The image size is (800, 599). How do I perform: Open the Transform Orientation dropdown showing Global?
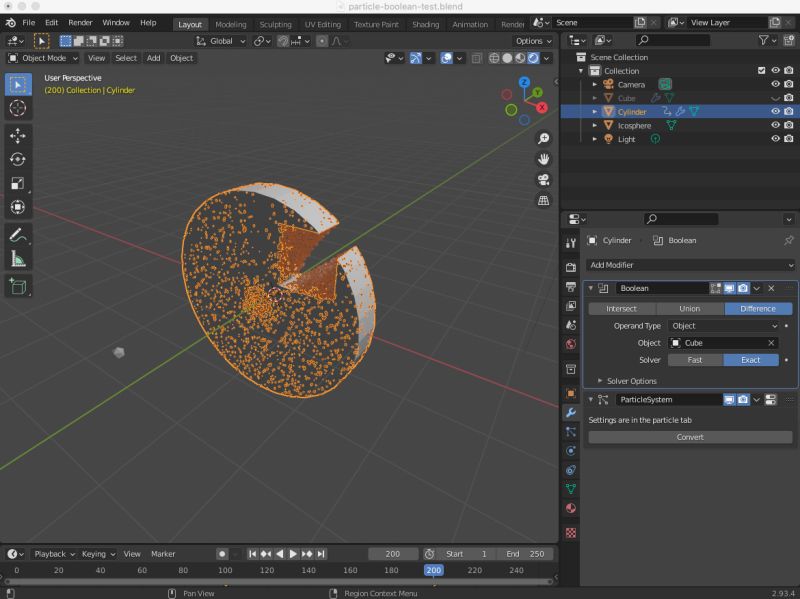[x=222, y=41]
